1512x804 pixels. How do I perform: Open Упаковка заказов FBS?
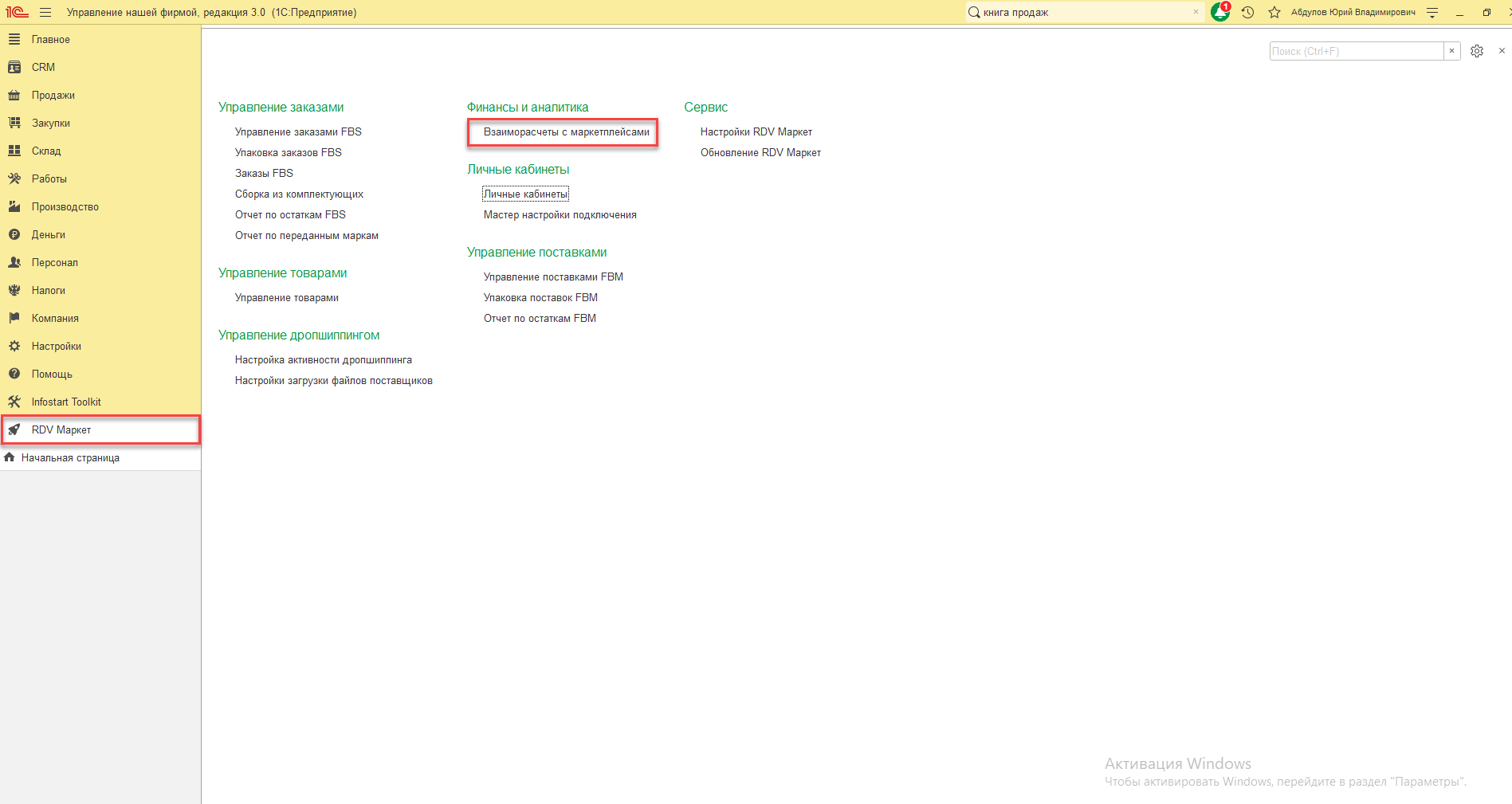(x=289, y=152)
